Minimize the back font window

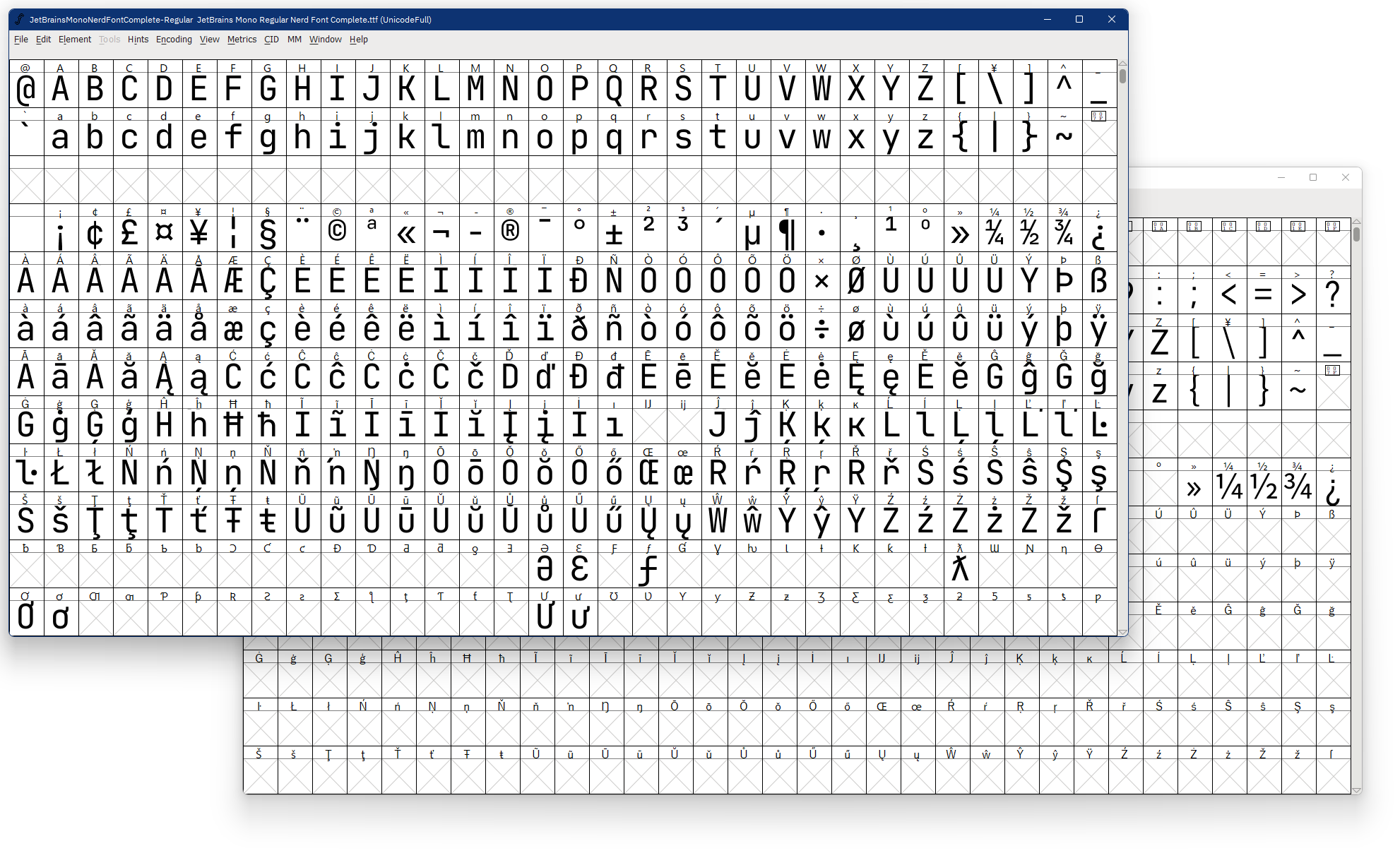click(x=1281, y=177)
